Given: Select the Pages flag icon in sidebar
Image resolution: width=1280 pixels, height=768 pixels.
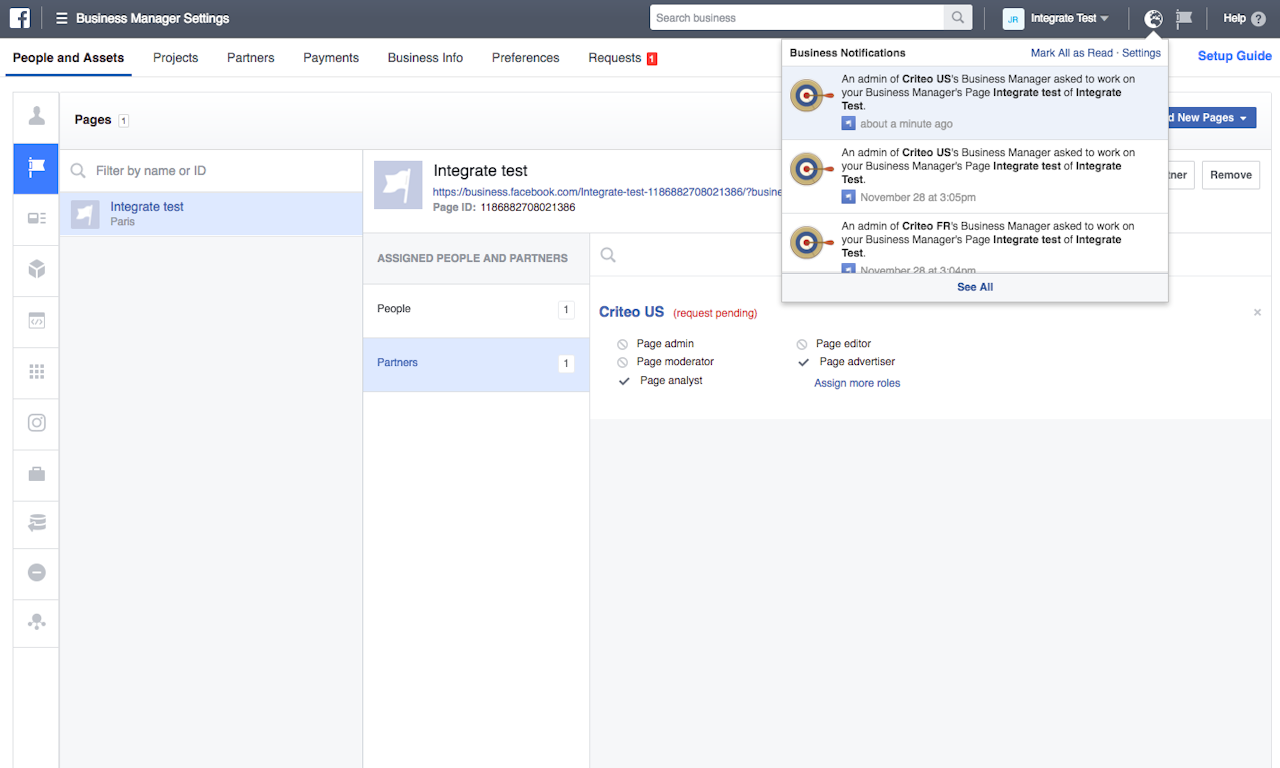Looking at the screenshot, I should click(x=37, y=168).
